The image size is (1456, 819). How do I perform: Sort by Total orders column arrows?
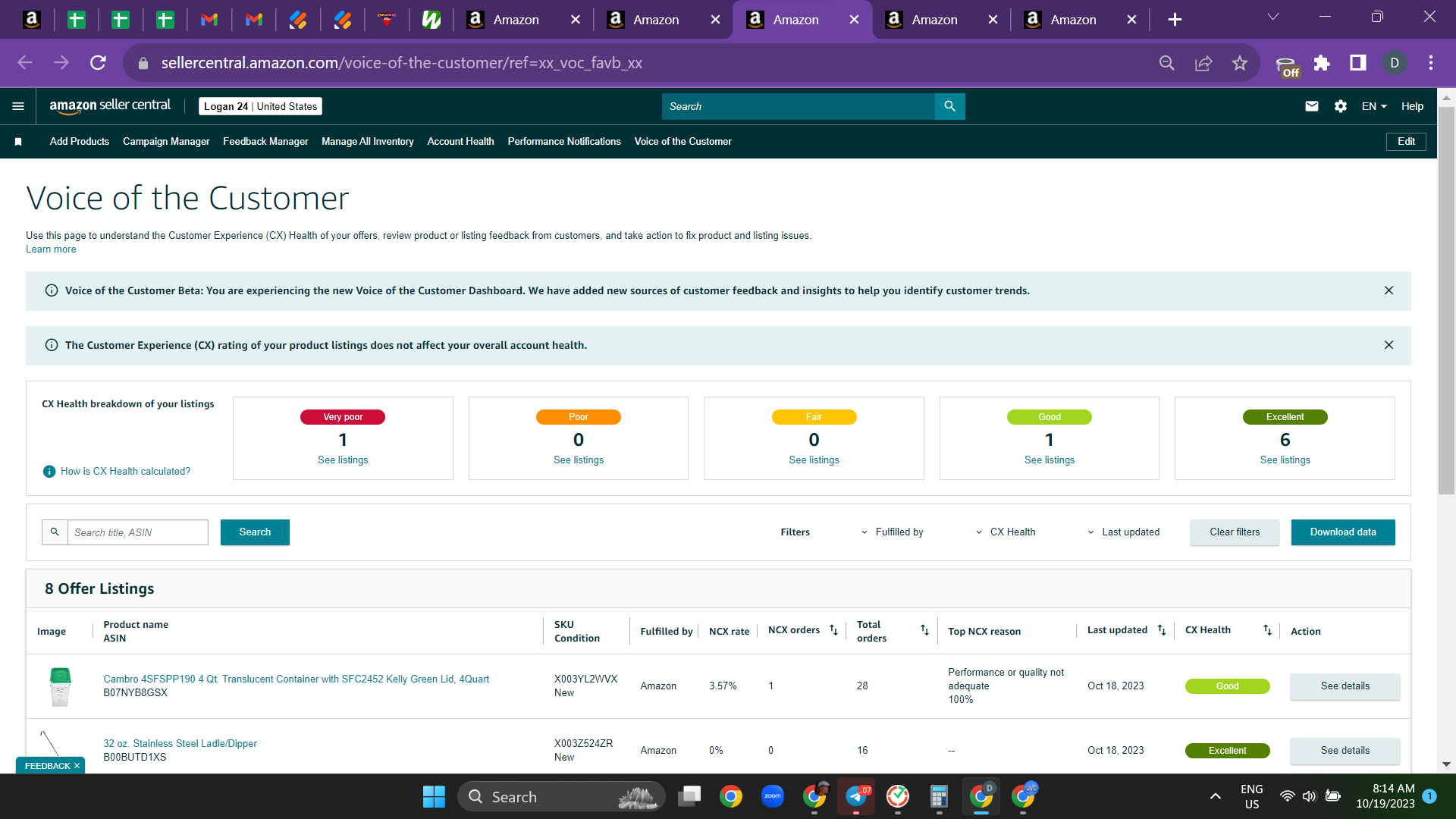click(924, 630)
